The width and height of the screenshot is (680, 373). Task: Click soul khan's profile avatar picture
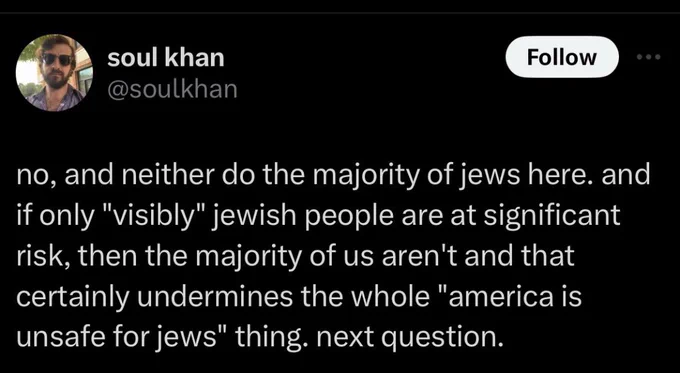point(54,72)
